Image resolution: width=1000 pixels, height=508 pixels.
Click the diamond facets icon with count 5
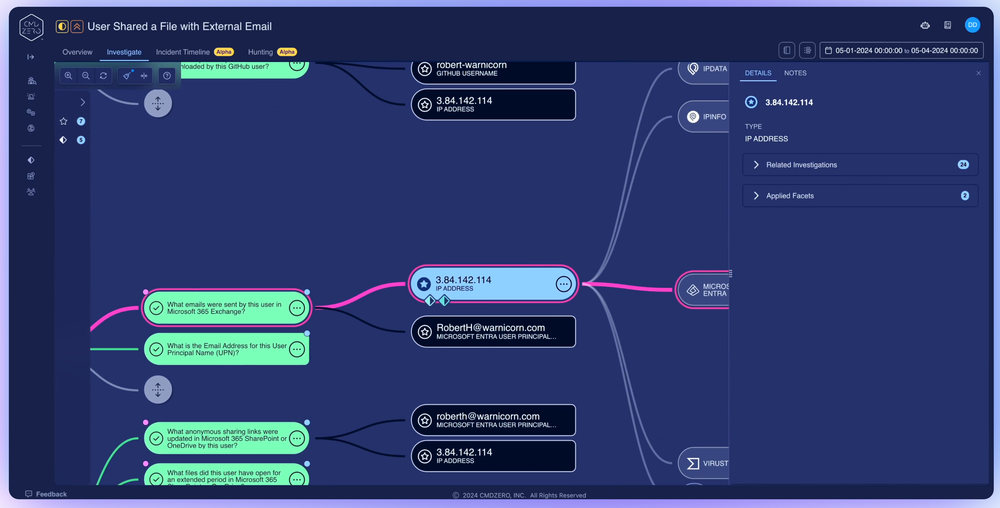tap(63, 140)
